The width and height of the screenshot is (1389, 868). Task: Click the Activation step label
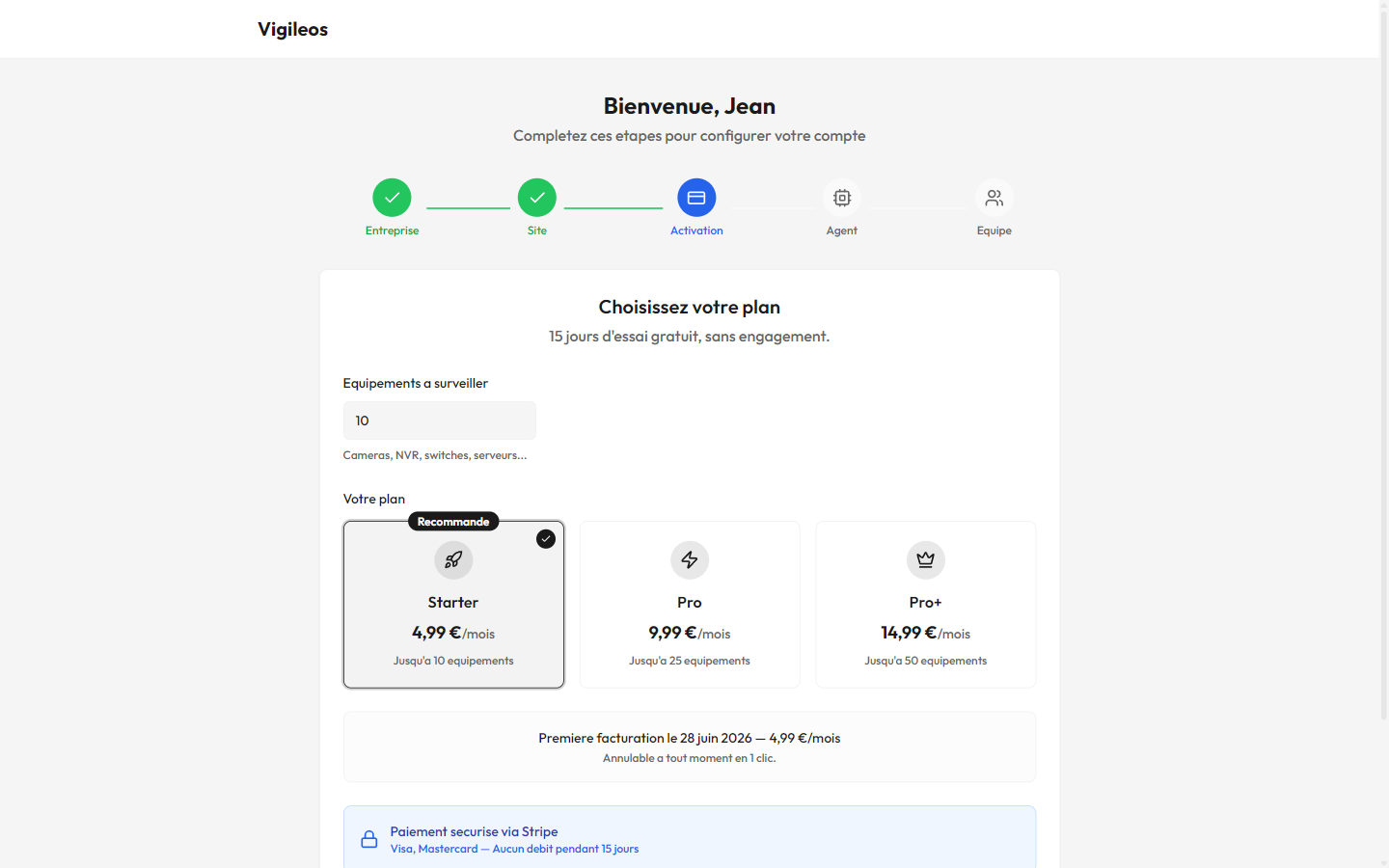click(x=696, y=231)
